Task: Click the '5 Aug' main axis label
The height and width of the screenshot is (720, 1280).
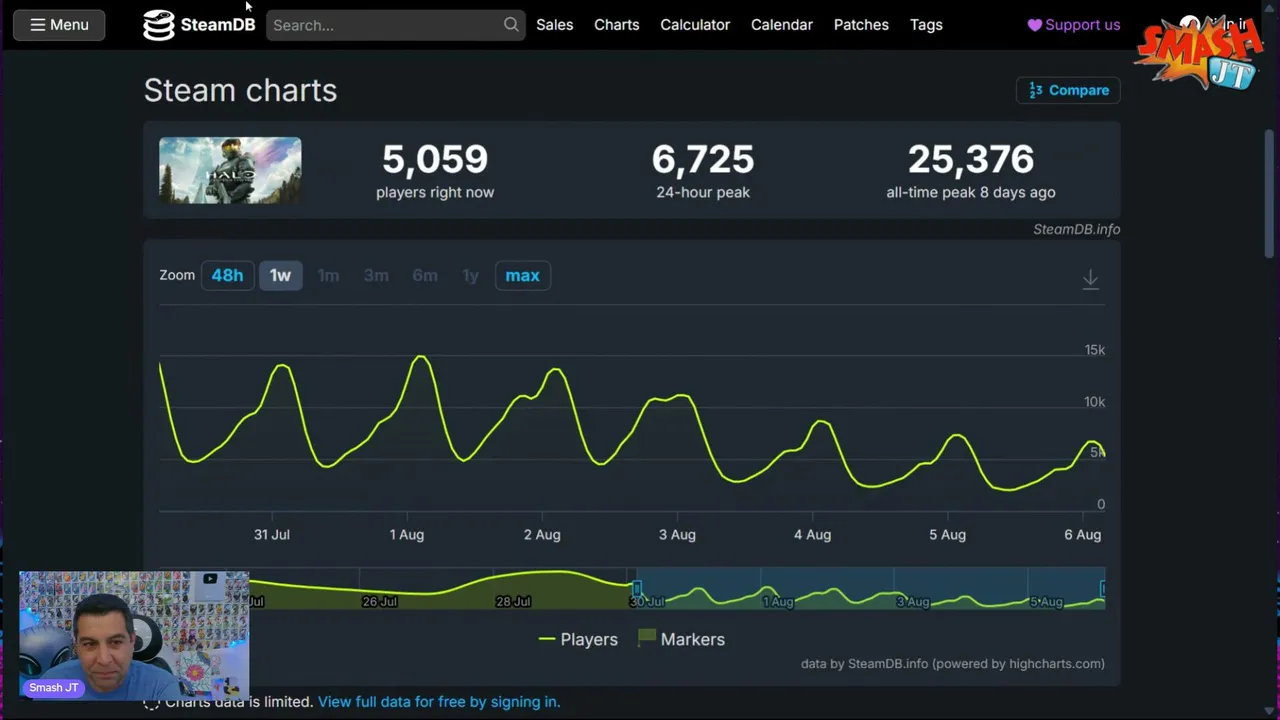Action: click(x=947, y=535)
